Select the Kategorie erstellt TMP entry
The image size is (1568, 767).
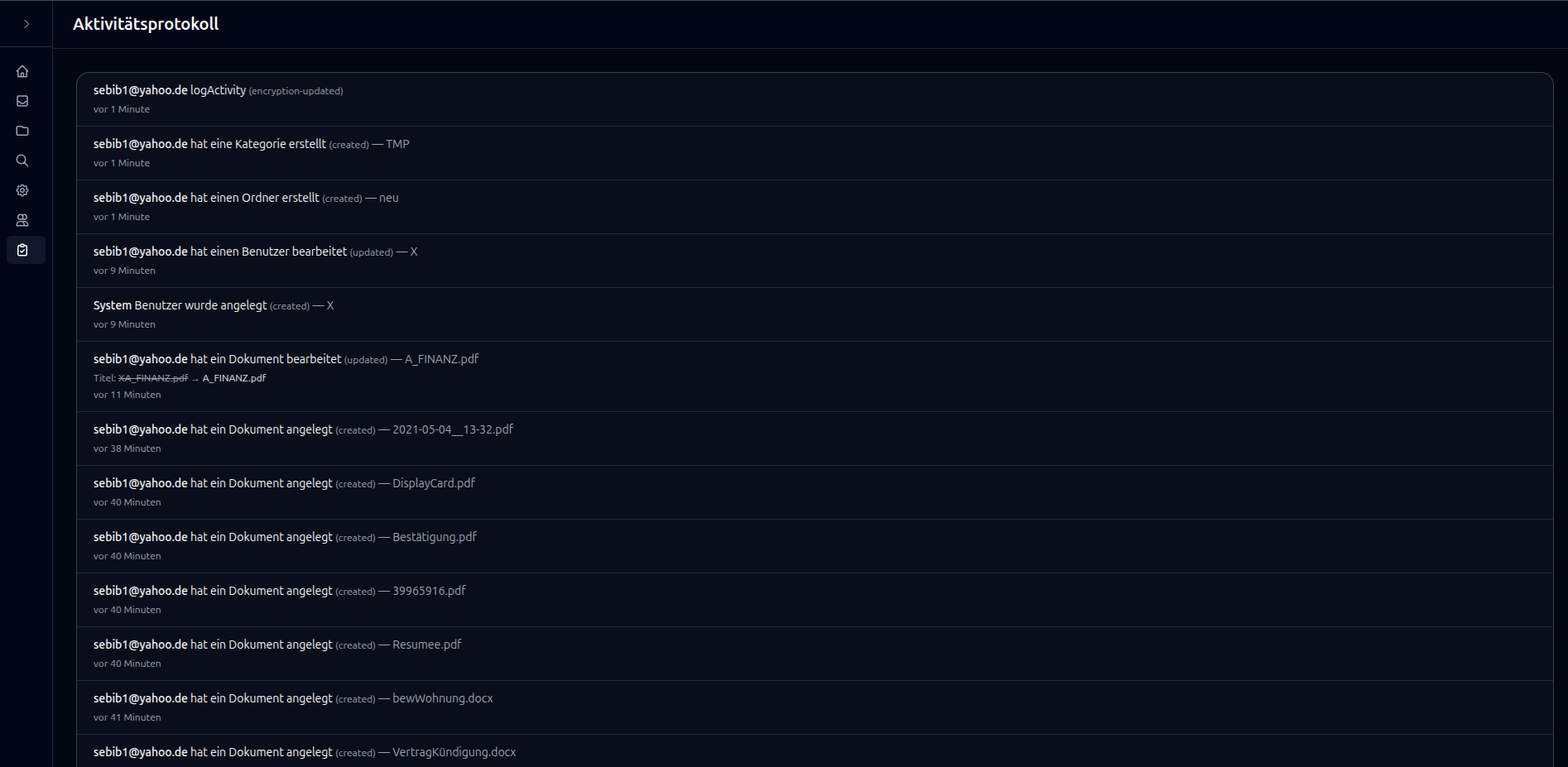(x=815, y=153)
